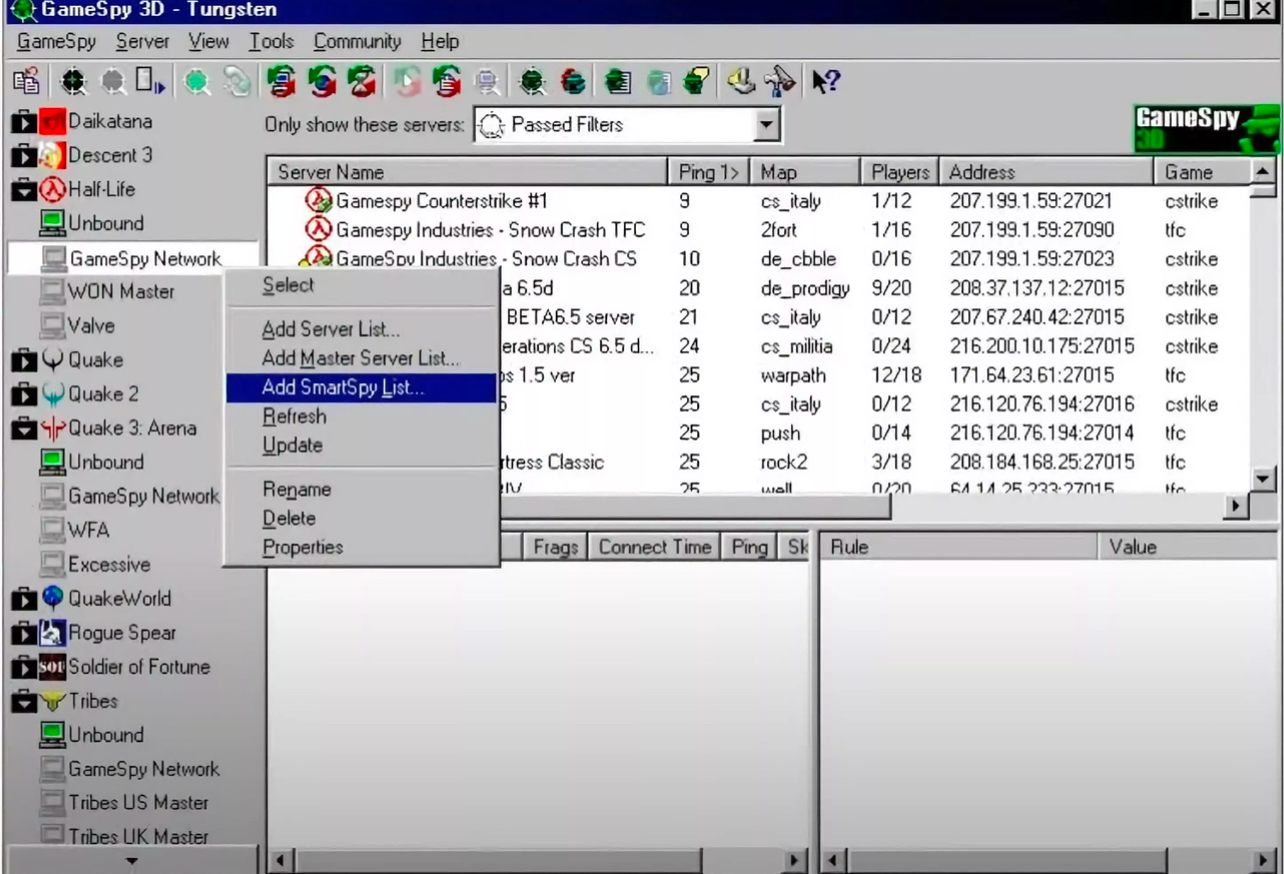Click the game tree scroll-down arrow
1284x874 pixels.
[x=131, y=859]
